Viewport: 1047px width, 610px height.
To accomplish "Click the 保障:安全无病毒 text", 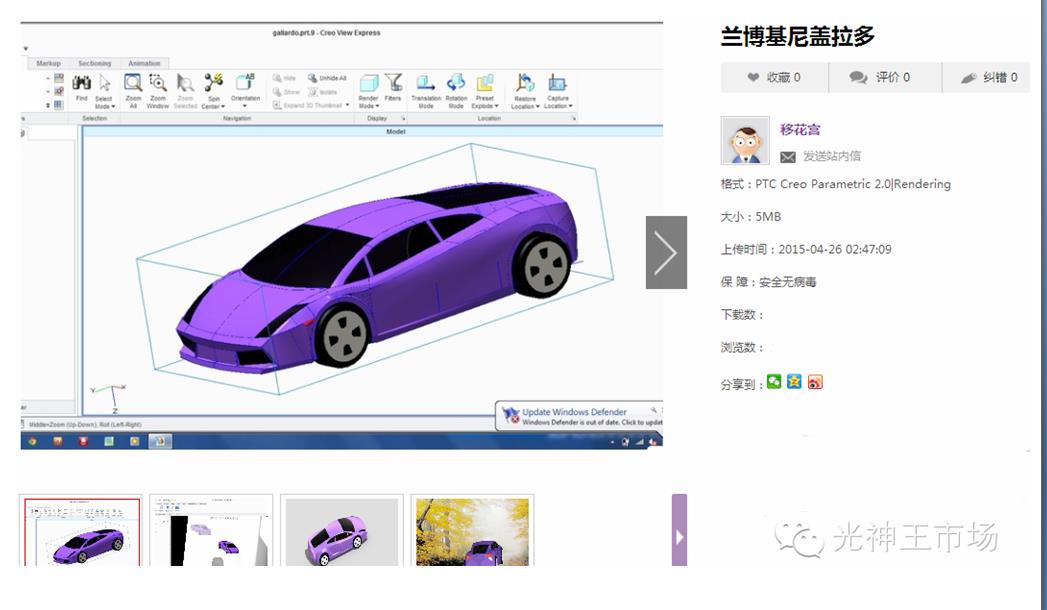I will tap(768, 282).
